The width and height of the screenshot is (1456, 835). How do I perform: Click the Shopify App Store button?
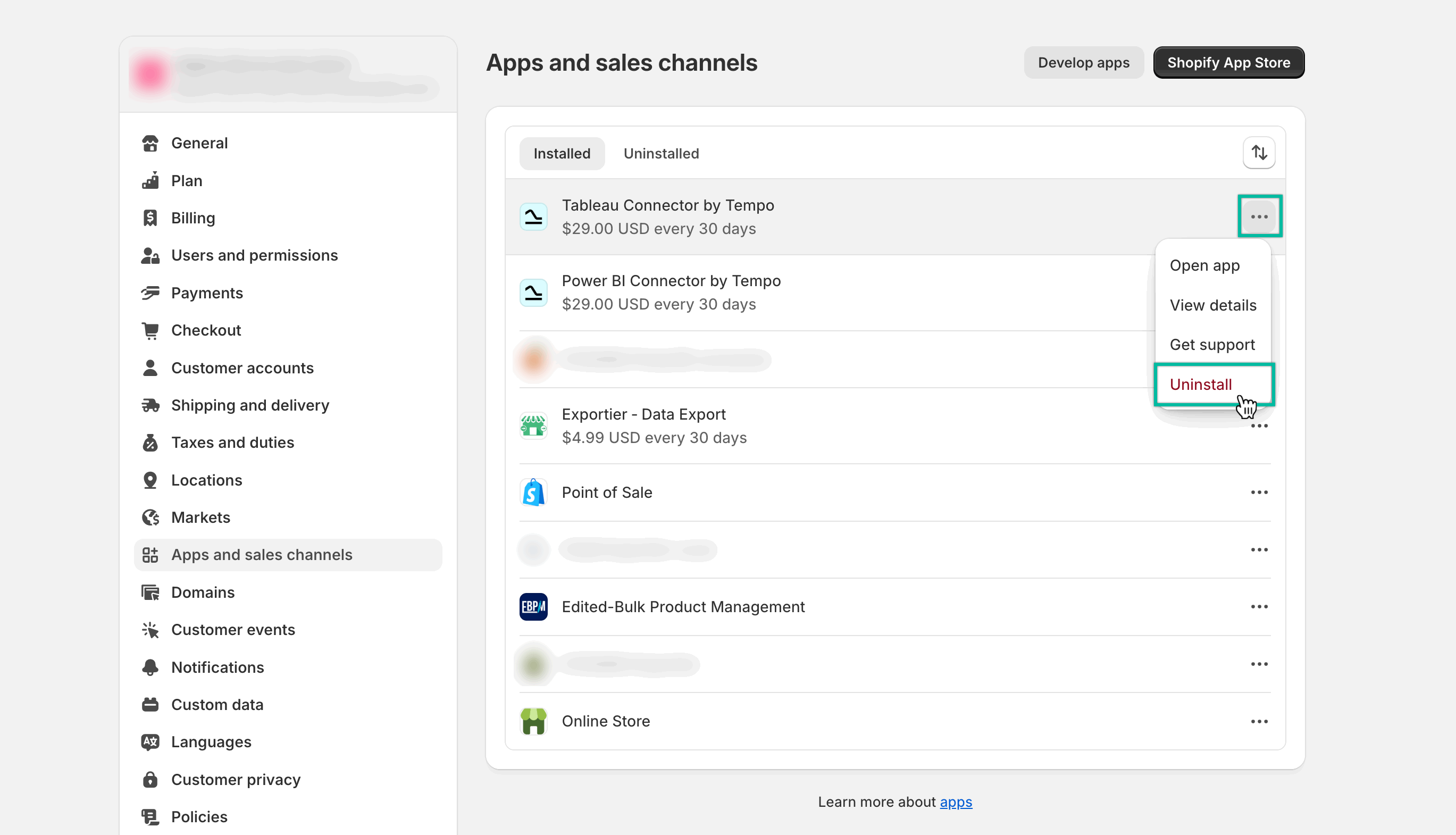[x=1228, y=62]
